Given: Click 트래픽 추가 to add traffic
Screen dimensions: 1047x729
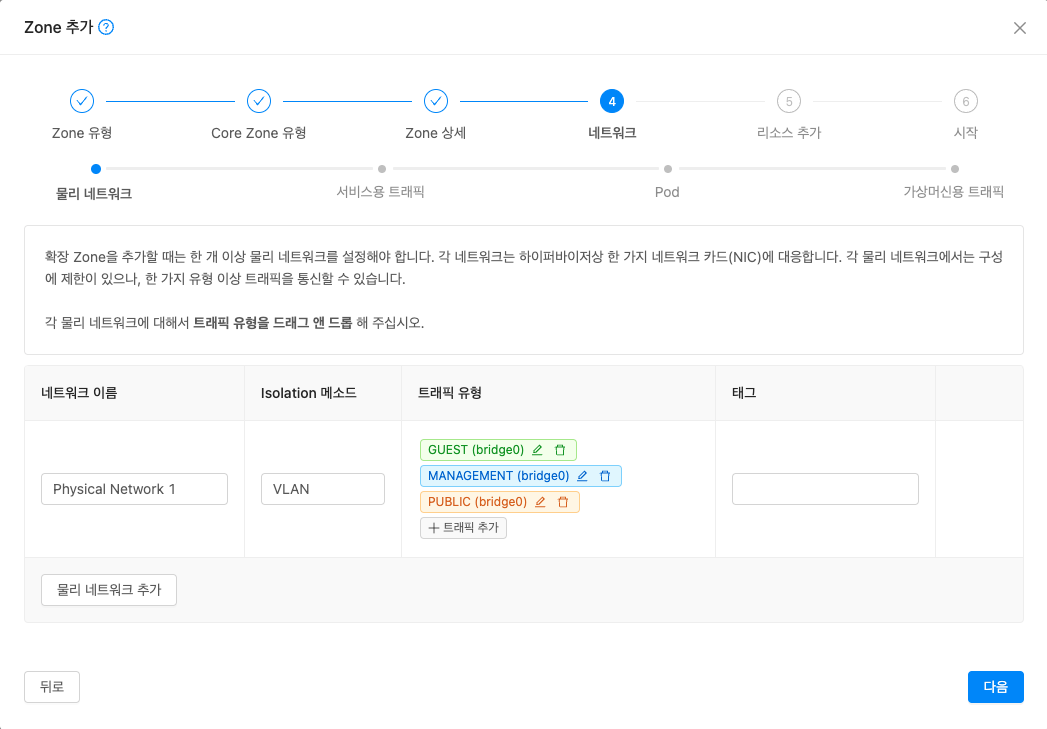Looking at the screenshot, I should pos(463,528).
